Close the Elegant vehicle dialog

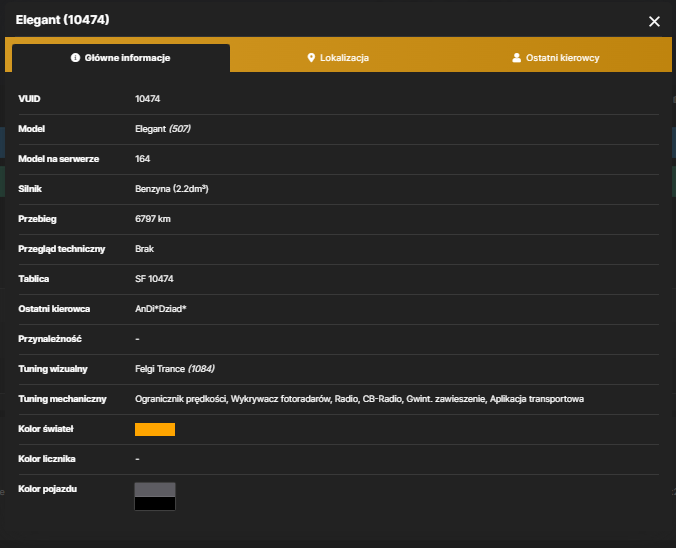(654, 22)
